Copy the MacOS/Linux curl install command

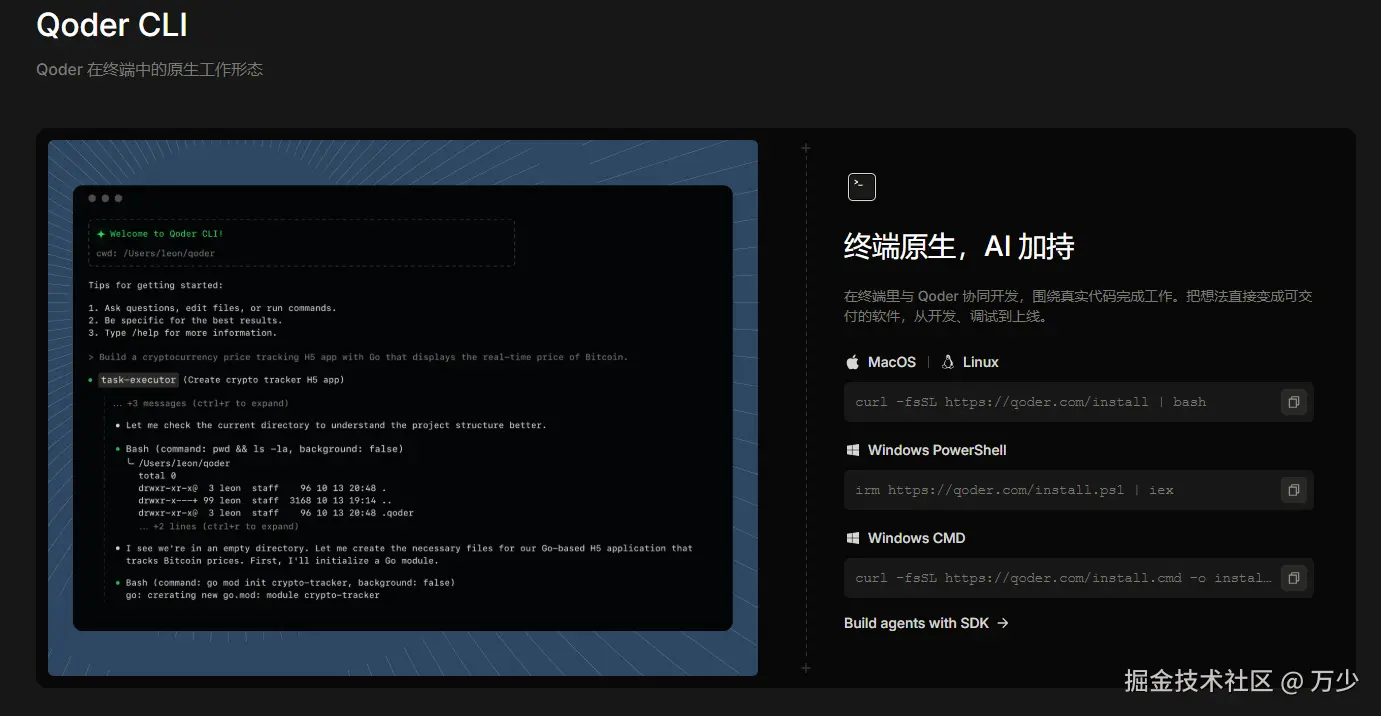click(x=1293, y=402)
